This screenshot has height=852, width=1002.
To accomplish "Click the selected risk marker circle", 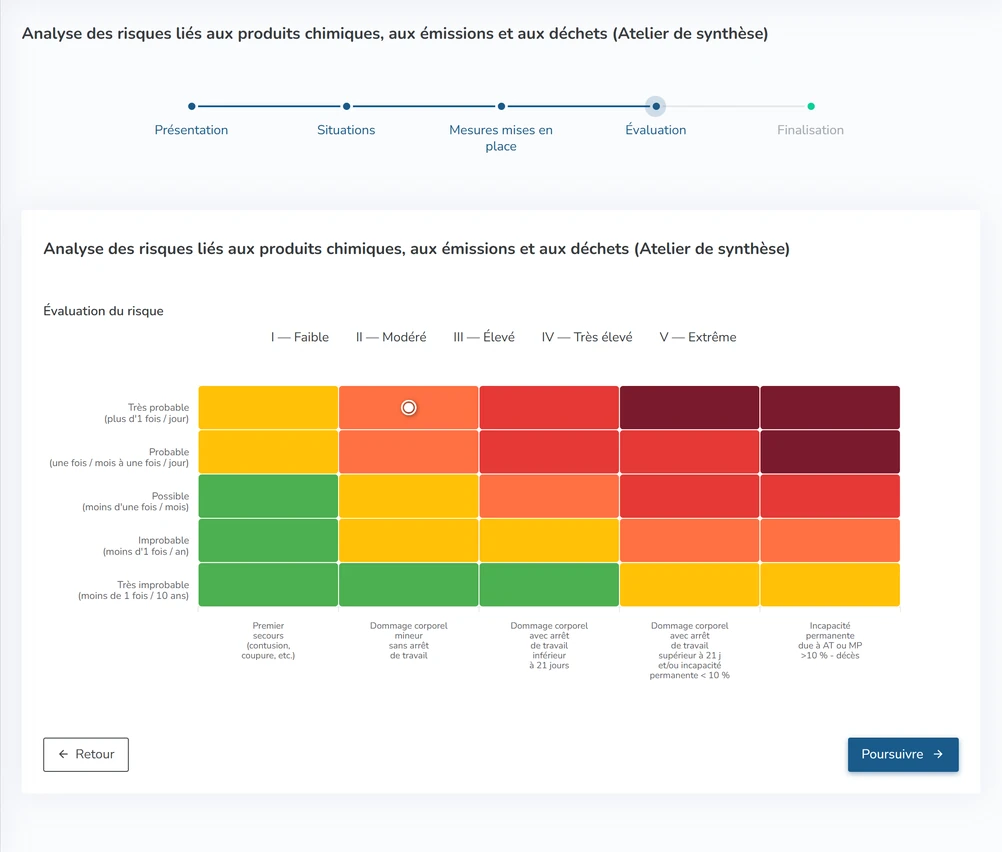I will (x=408, y=407).
